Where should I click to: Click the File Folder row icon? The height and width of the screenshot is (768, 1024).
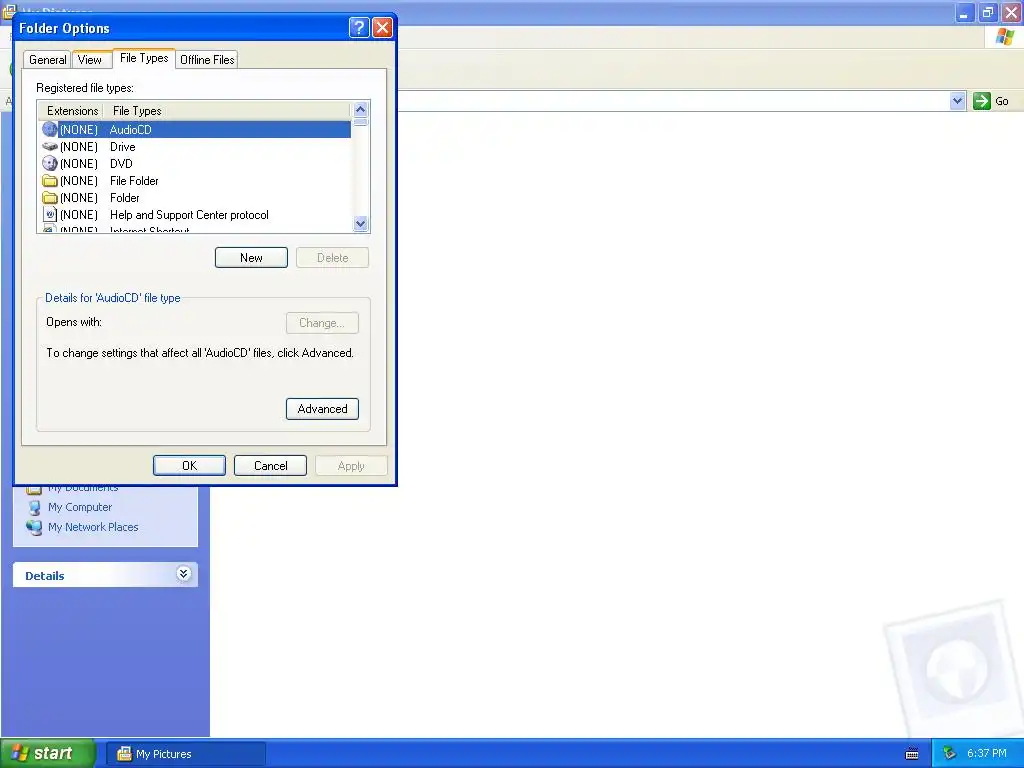50,180
